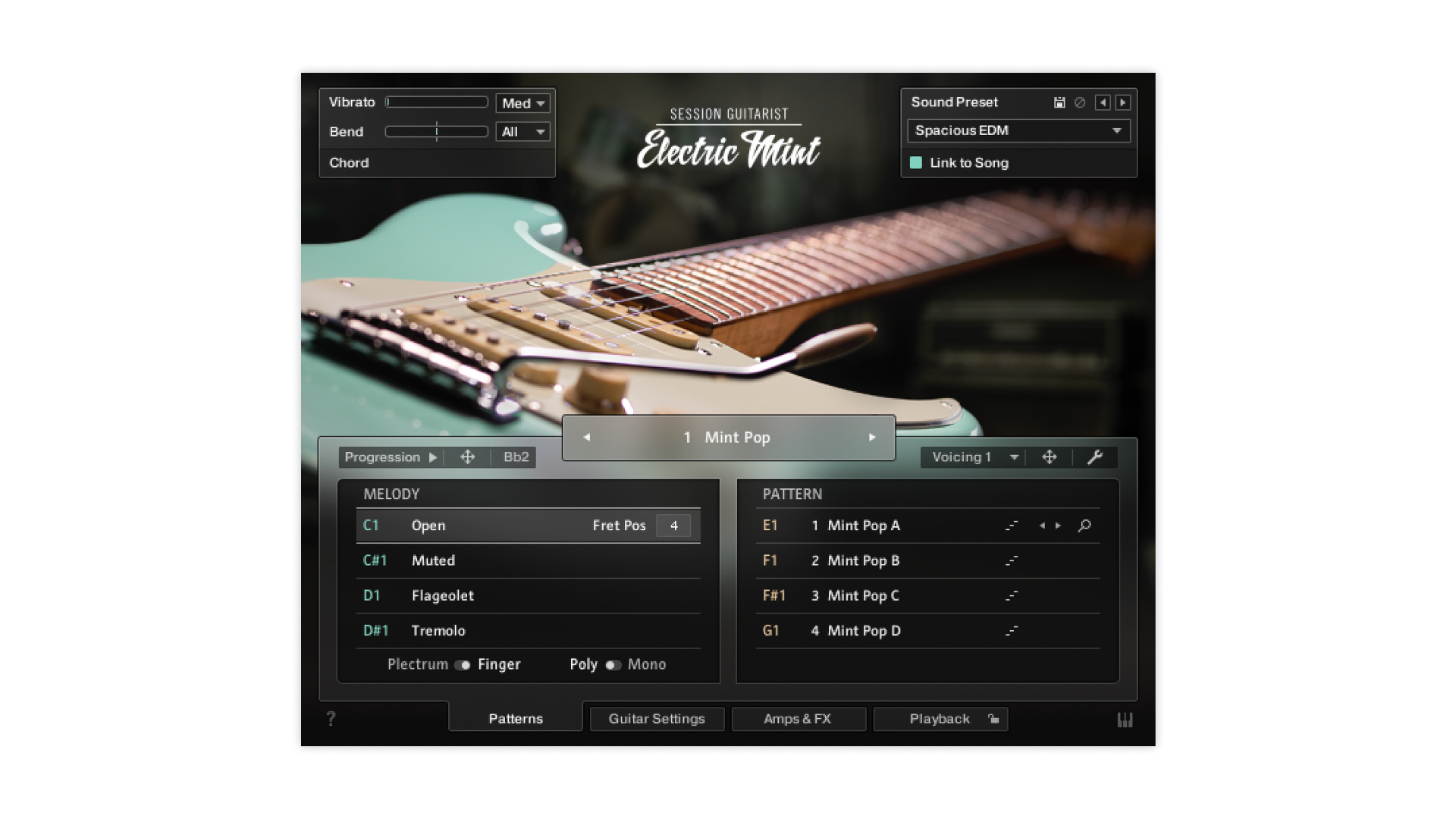Click the reset sound preset icon

1080,102
